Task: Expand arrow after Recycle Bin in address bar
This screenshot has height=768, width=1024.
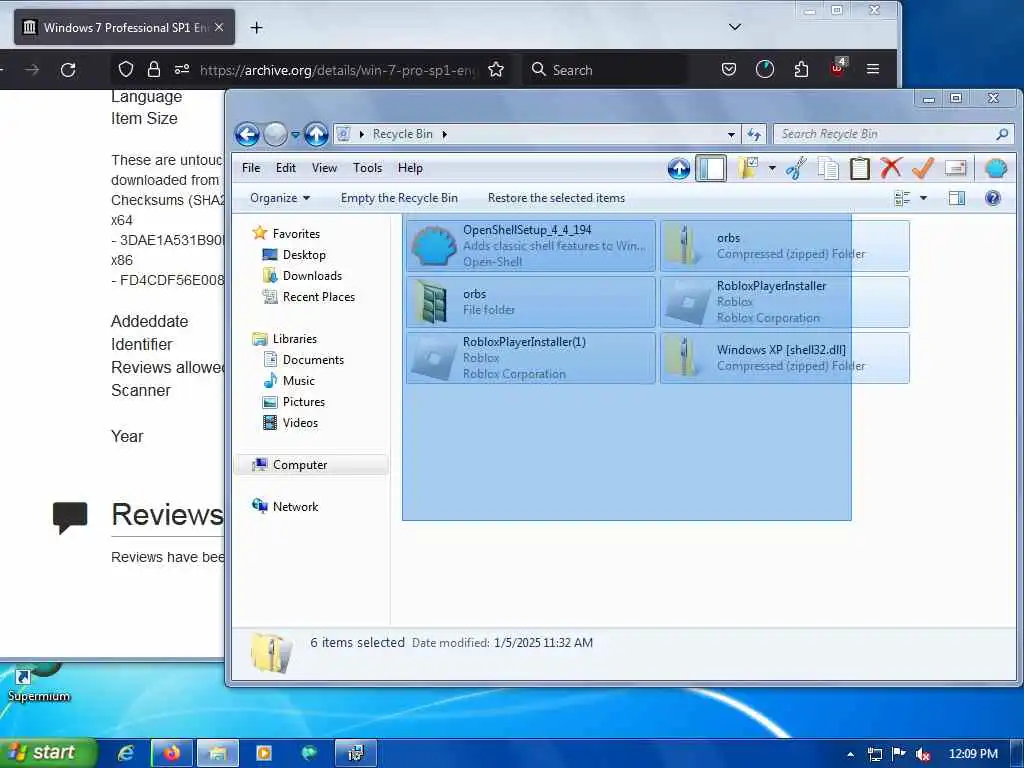Action: pos(445,135)
